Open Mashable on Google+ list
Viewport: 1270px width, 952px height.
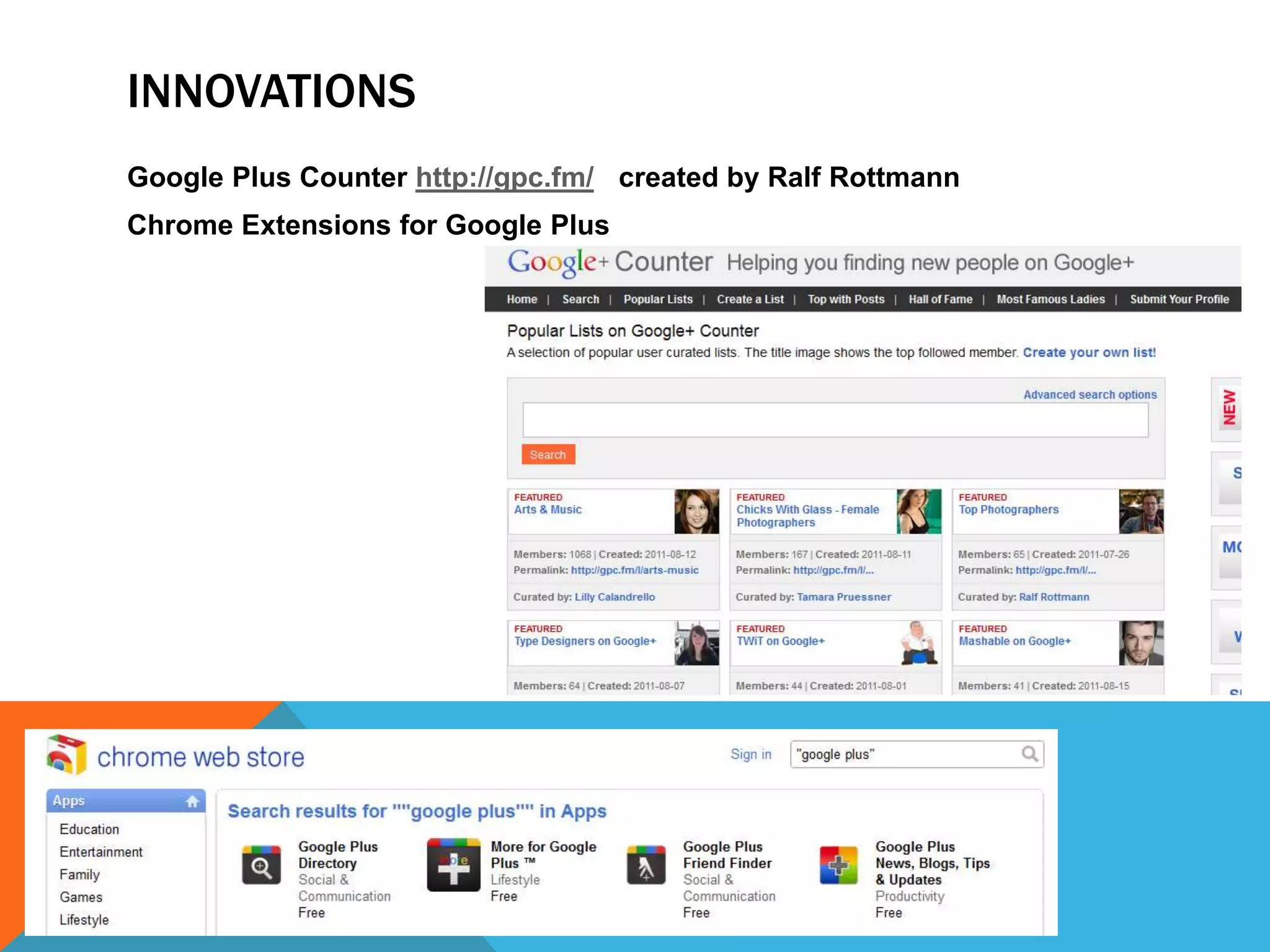(x=1015, y=641)
